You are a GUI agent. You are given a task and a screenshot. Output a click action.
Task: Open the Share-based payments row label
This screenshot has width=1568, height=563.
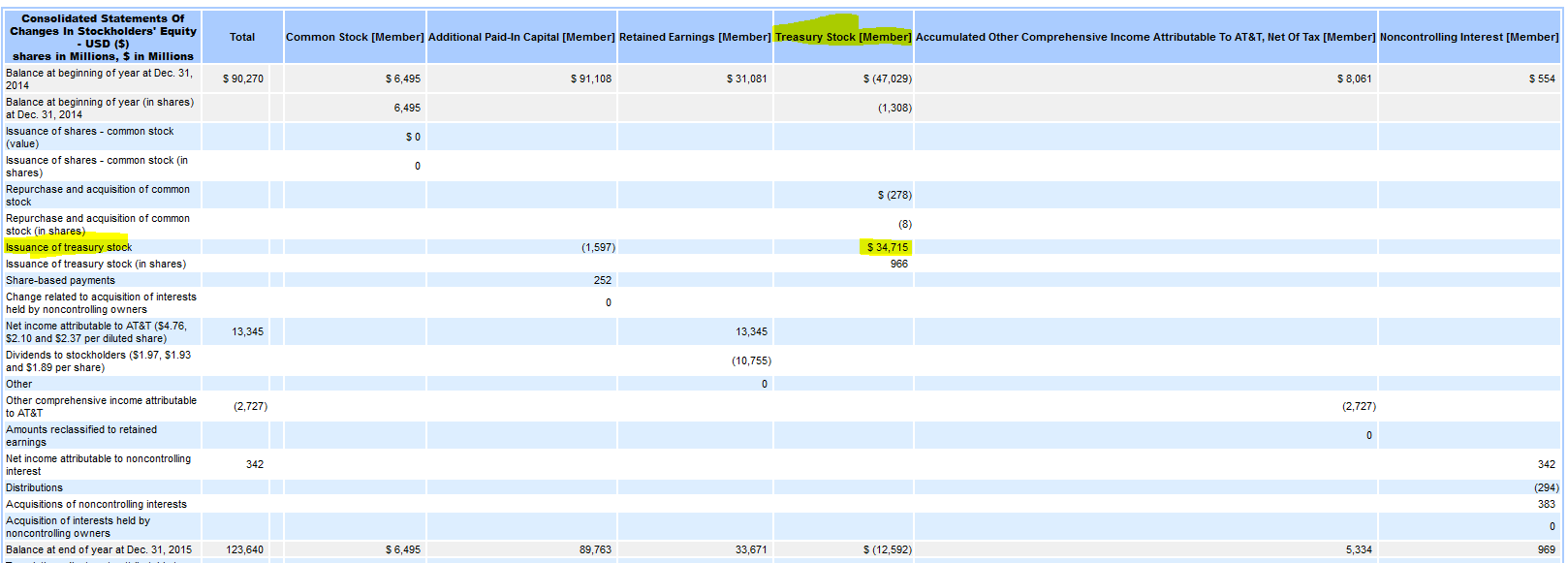(x=60, y=280)
